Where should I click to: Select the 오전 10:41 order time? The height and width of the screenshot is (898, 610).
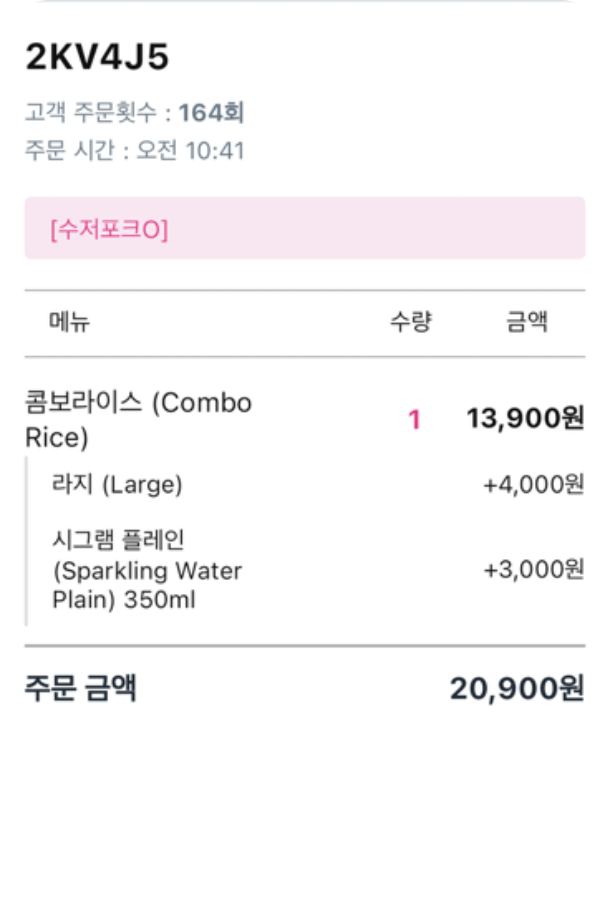click(191, 151)
